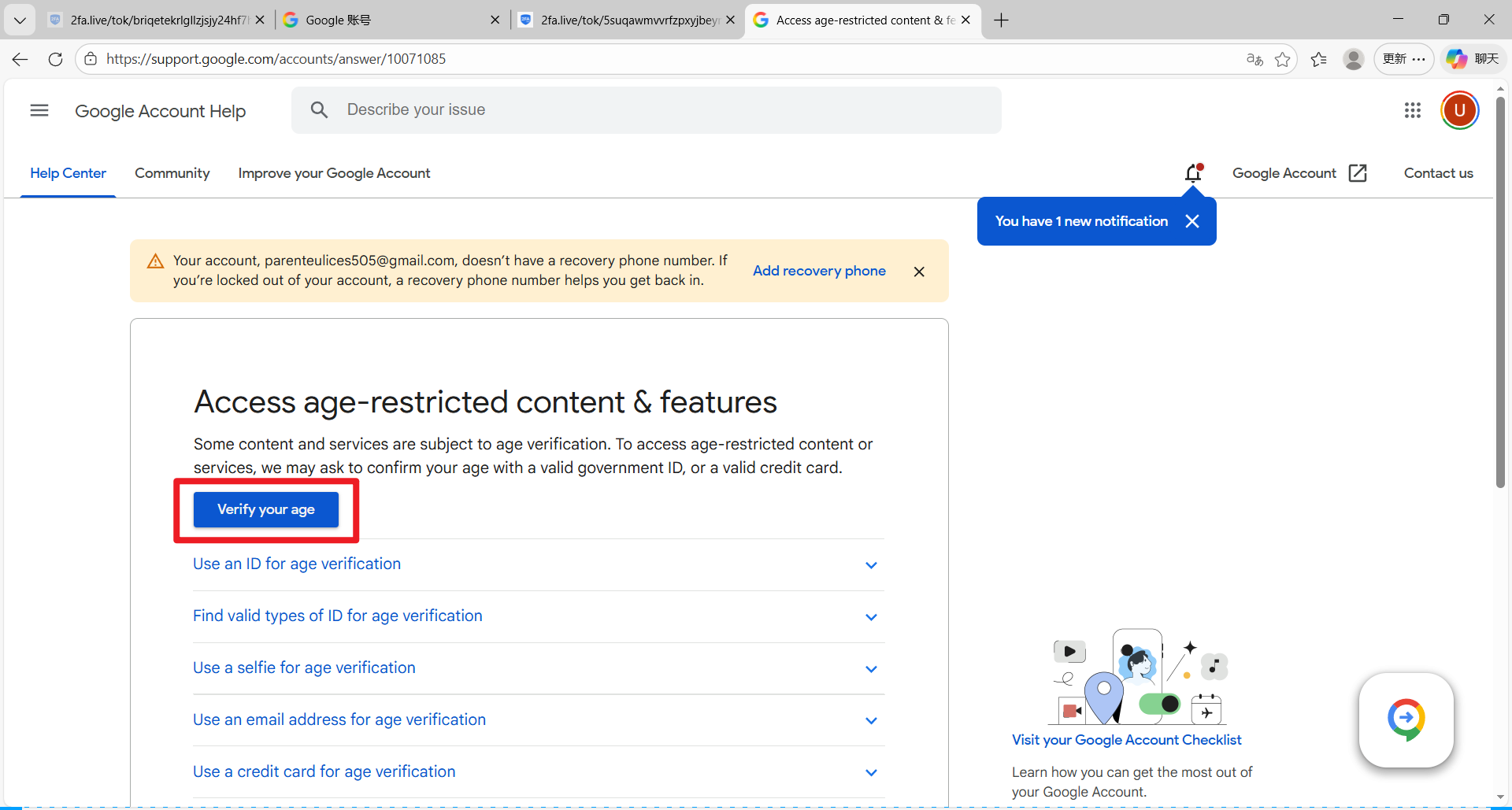Switch to the Community tab
1512x810 pixels.
point(172,173)
